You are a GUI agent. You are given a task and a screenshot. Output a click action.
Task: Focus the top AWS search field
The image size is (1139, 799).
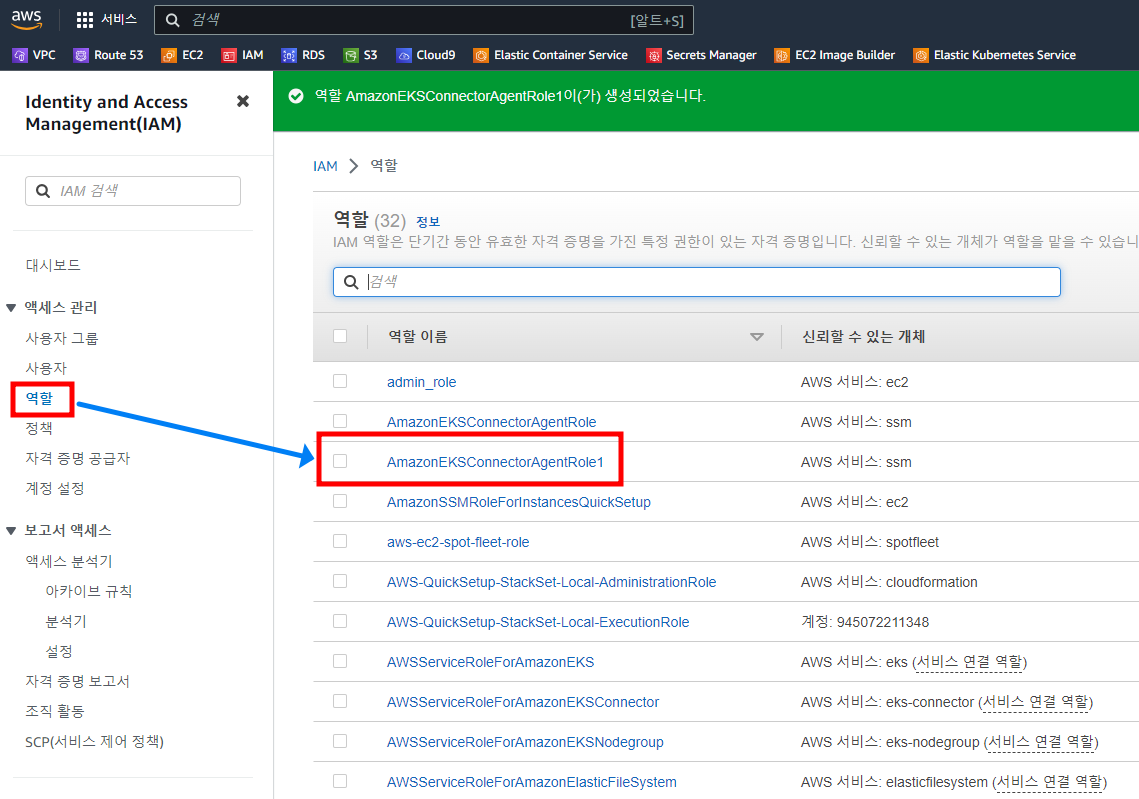[423, 20]
